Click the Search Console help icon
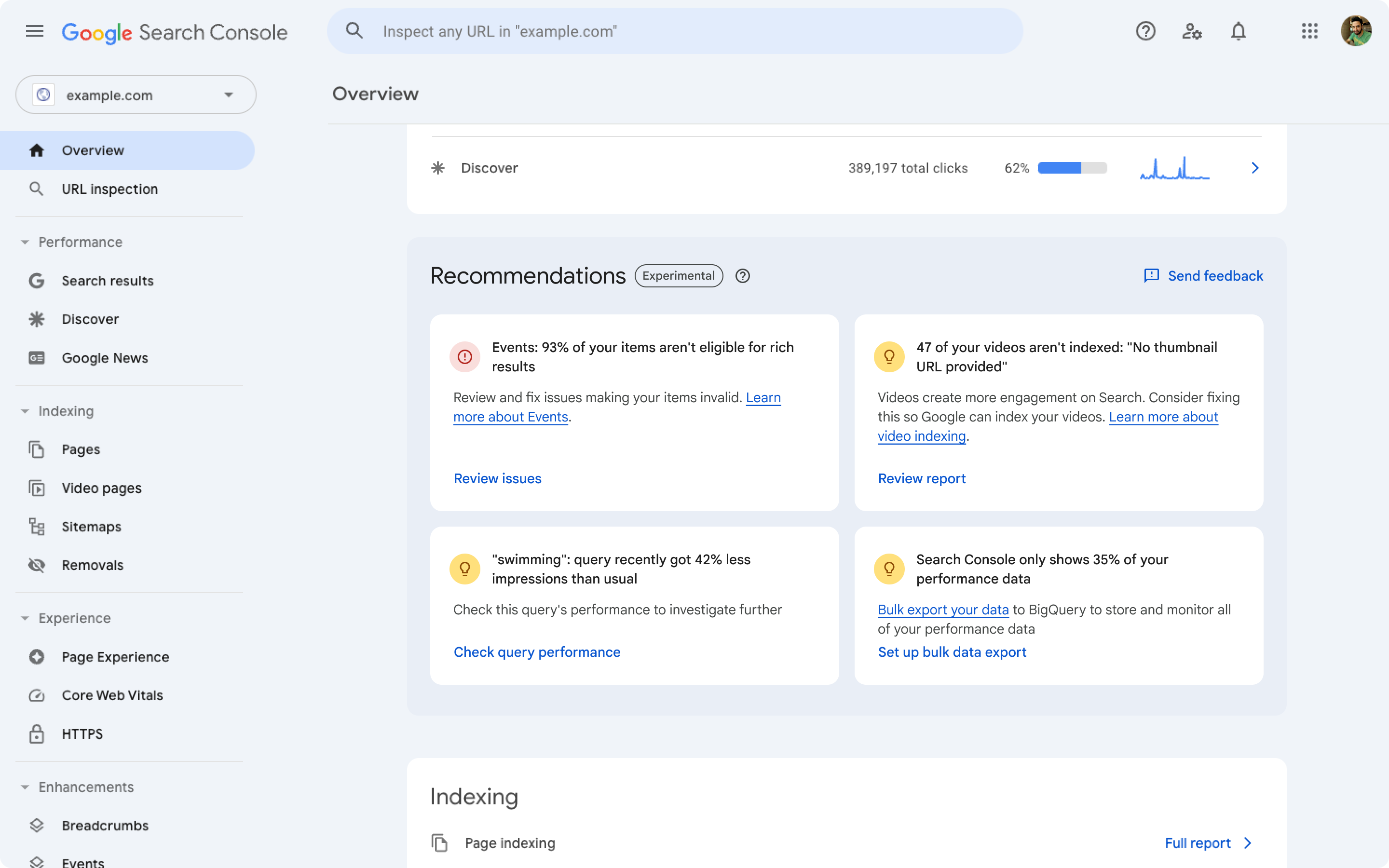The image size is (1389, 868). [1145, 31]
